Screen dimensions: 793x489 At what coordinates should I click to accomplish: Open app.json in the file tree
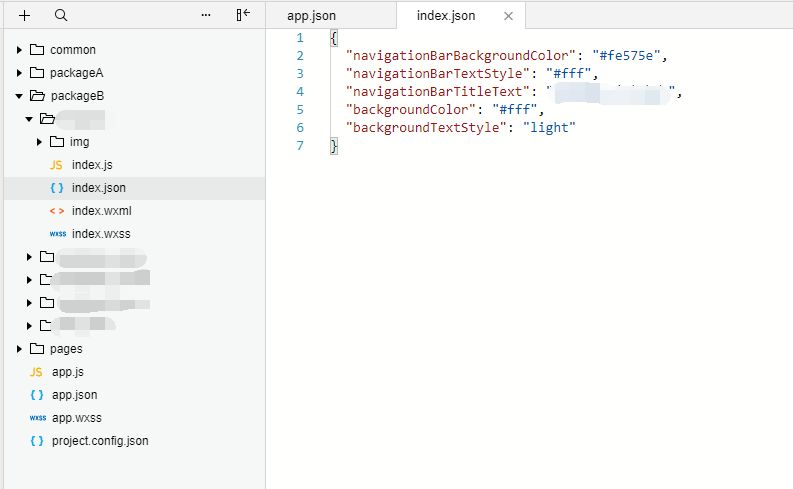click(x=74, y=394)
